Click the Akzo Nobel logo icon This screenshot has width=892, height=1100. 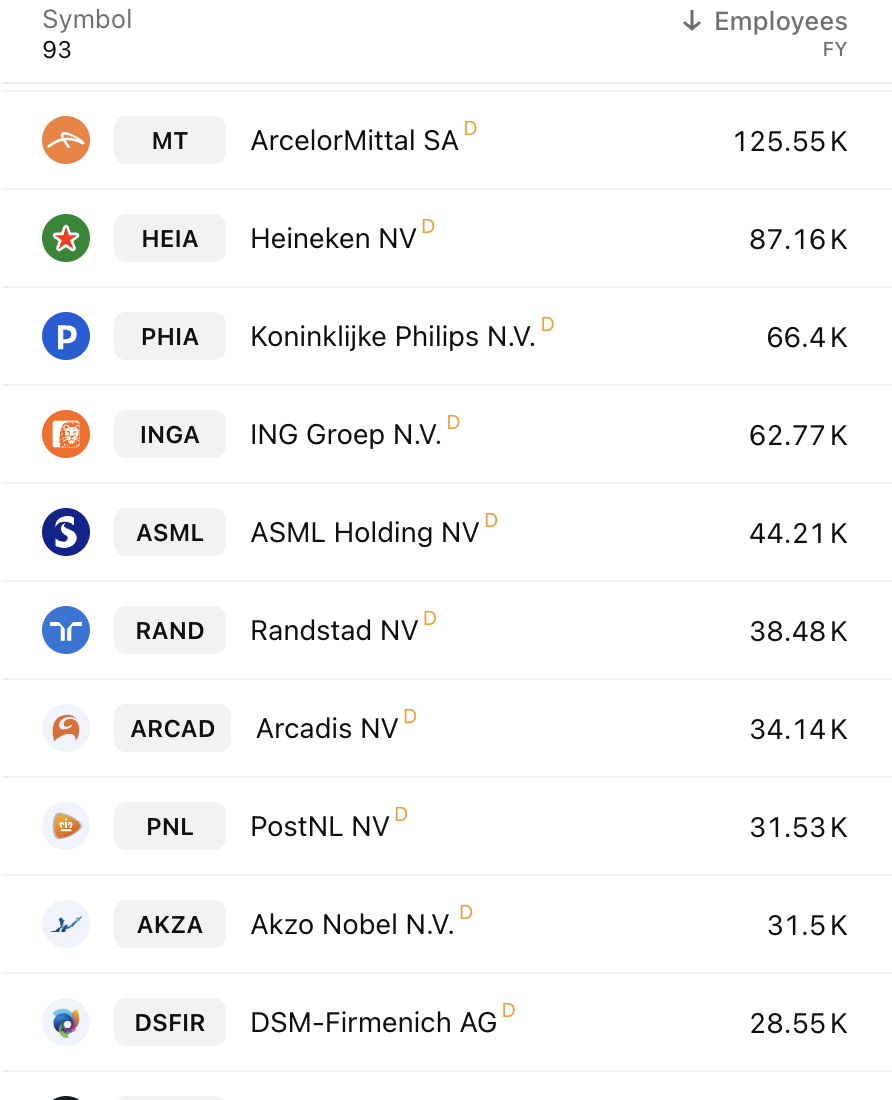(x=66, y=924)
